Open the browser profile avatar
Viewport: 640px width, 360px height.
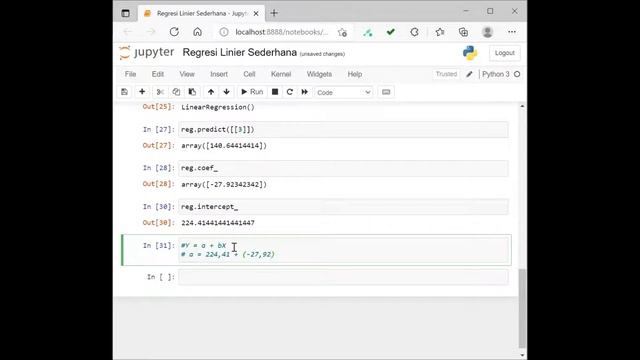click(x=487, y=32)
